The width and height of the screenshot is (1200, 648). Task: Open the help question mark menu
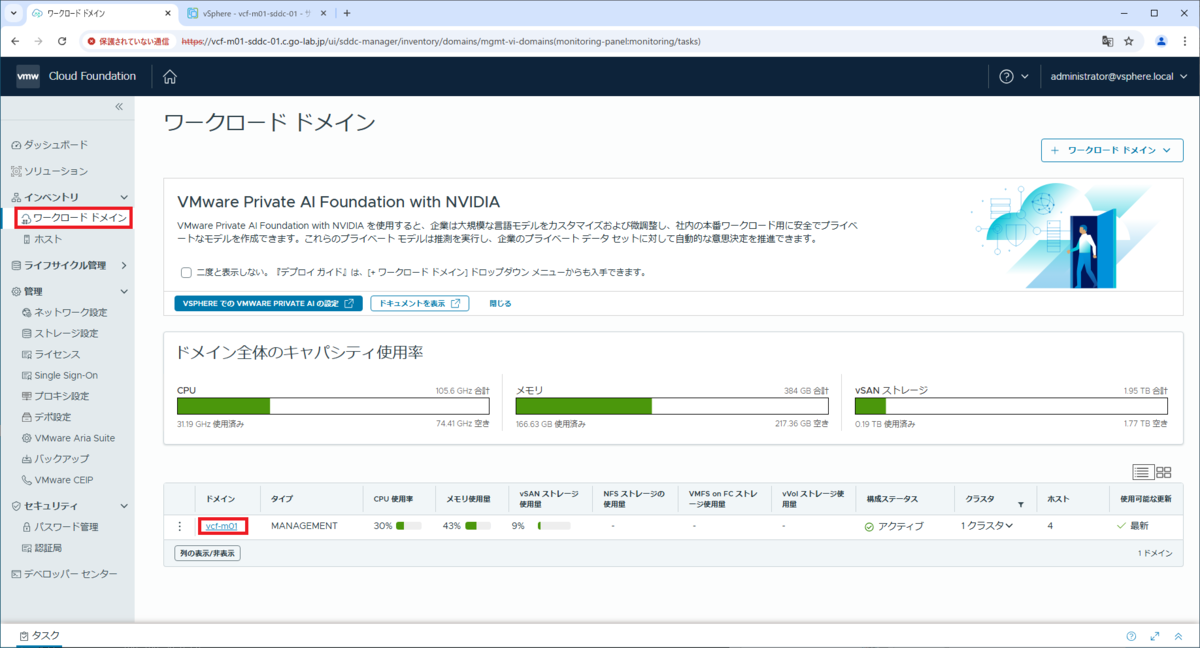pos(1014,76)
